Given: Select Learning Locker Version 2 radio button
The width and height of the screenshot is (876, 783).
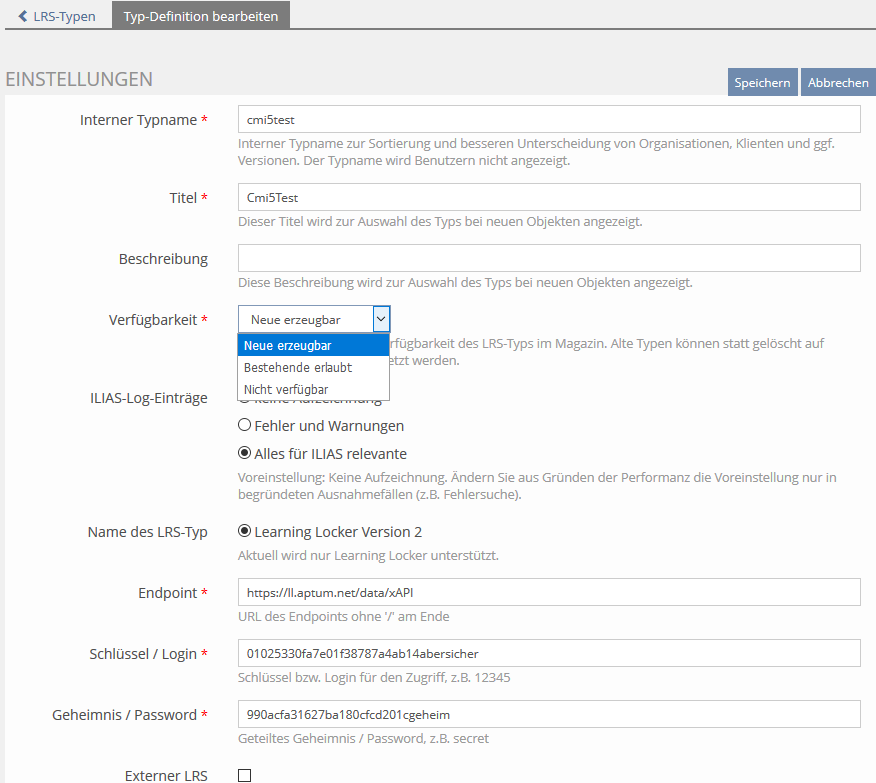Looking at the screenshot, I should tap(244, 532).
